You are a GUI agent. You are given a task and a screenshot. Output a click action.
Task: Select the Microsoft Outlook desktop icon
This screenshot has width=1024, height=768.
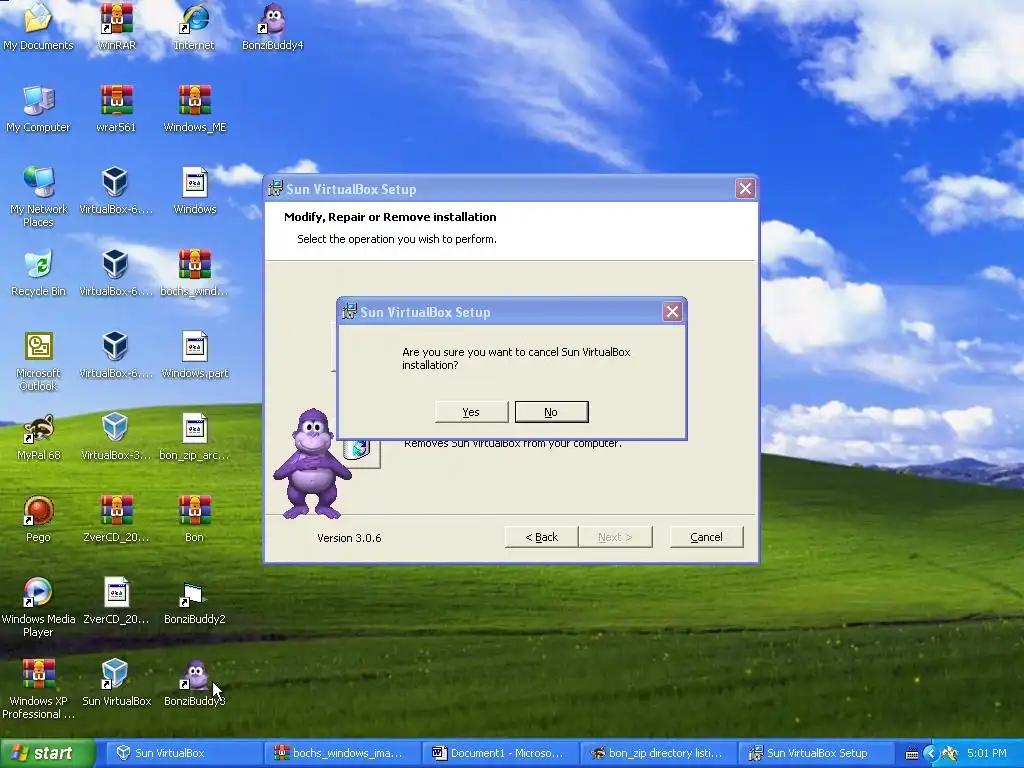(38, 361)
